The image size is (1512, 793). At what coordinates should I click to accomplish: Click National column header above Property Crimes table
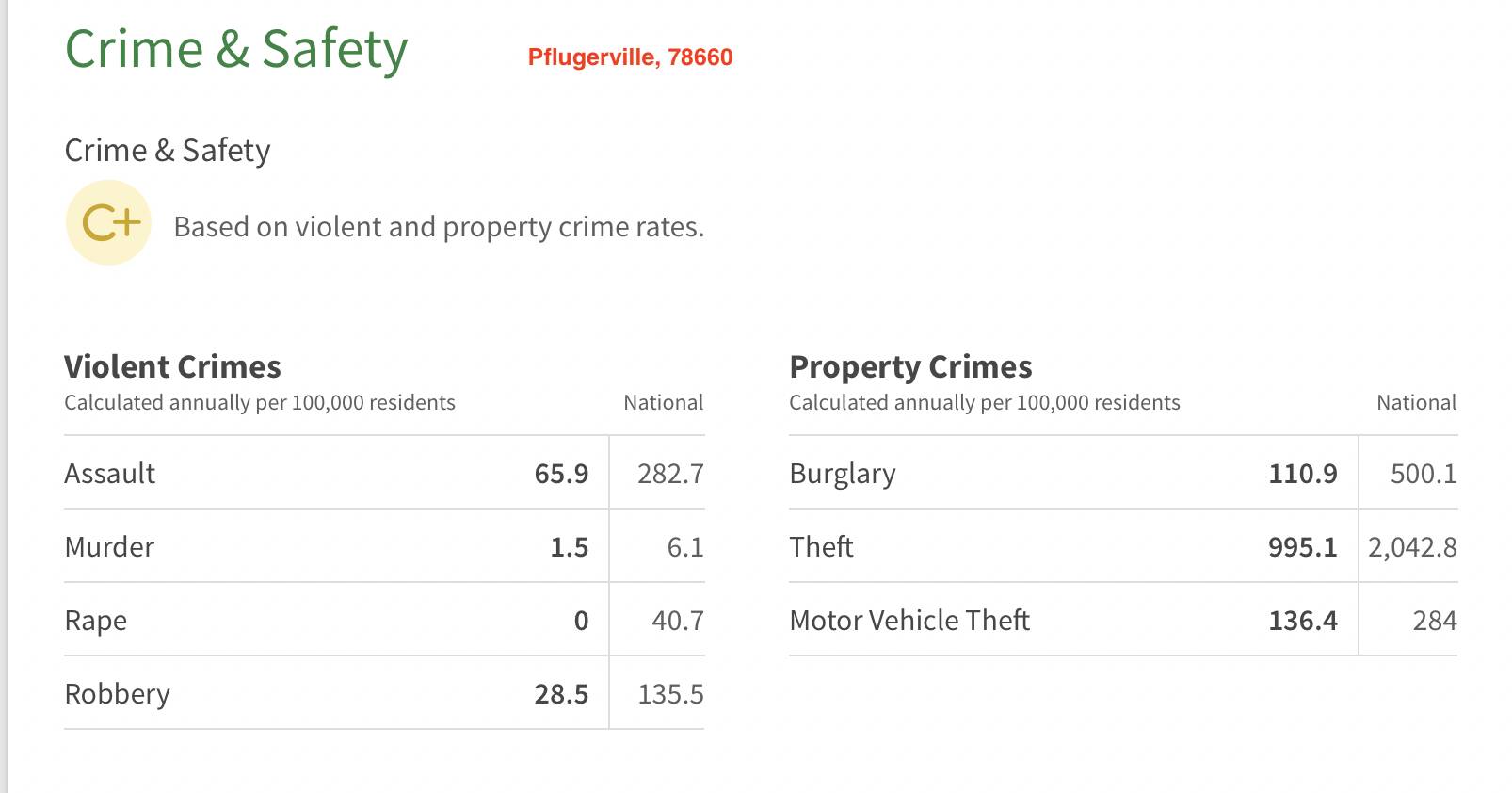pos(1416,403)
